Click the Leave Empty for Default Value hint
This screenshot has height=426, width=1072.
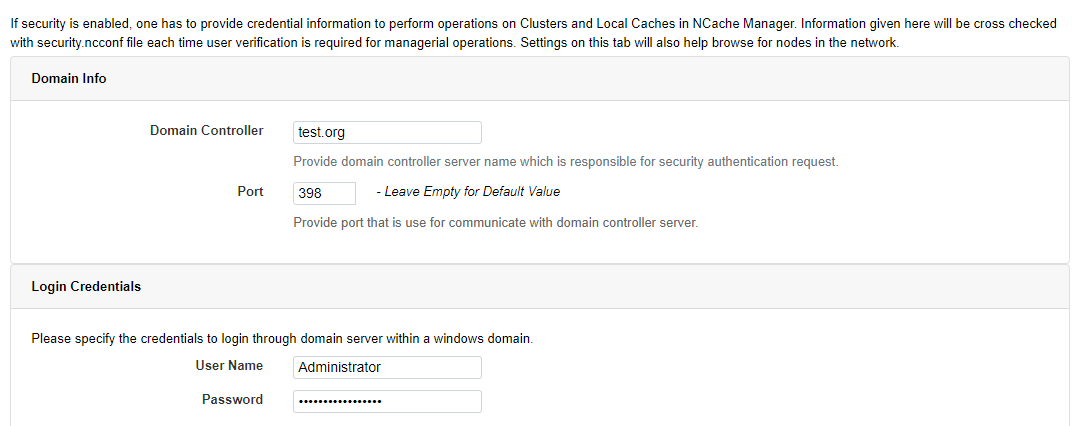tap(468, 192)
